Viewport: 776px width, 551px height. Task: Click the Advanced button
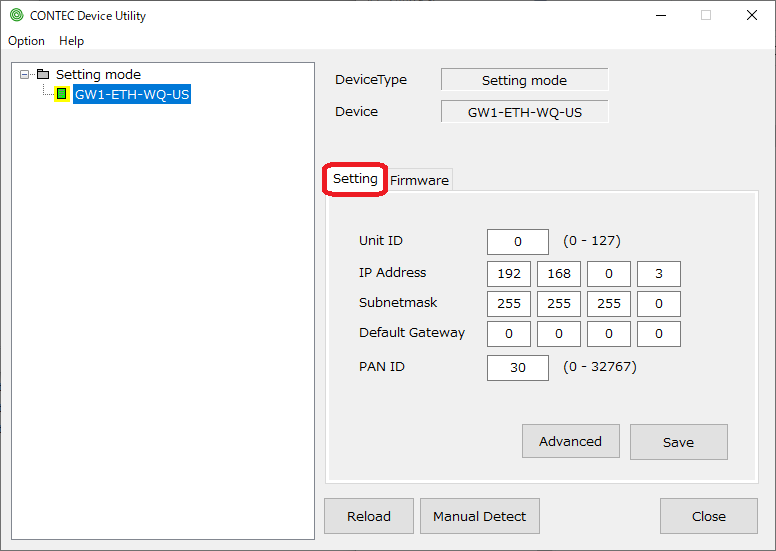pos(571,441)
